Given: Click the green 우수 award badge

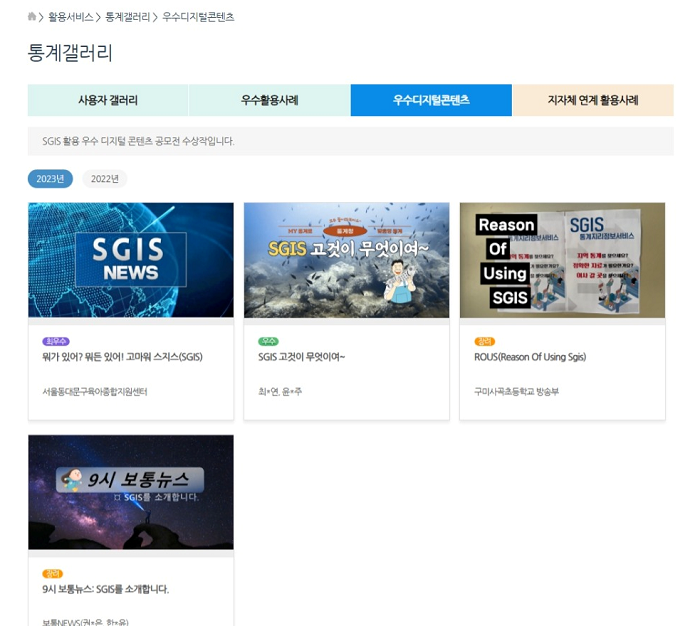Looking at the screenshot, I should pos(268,342).
